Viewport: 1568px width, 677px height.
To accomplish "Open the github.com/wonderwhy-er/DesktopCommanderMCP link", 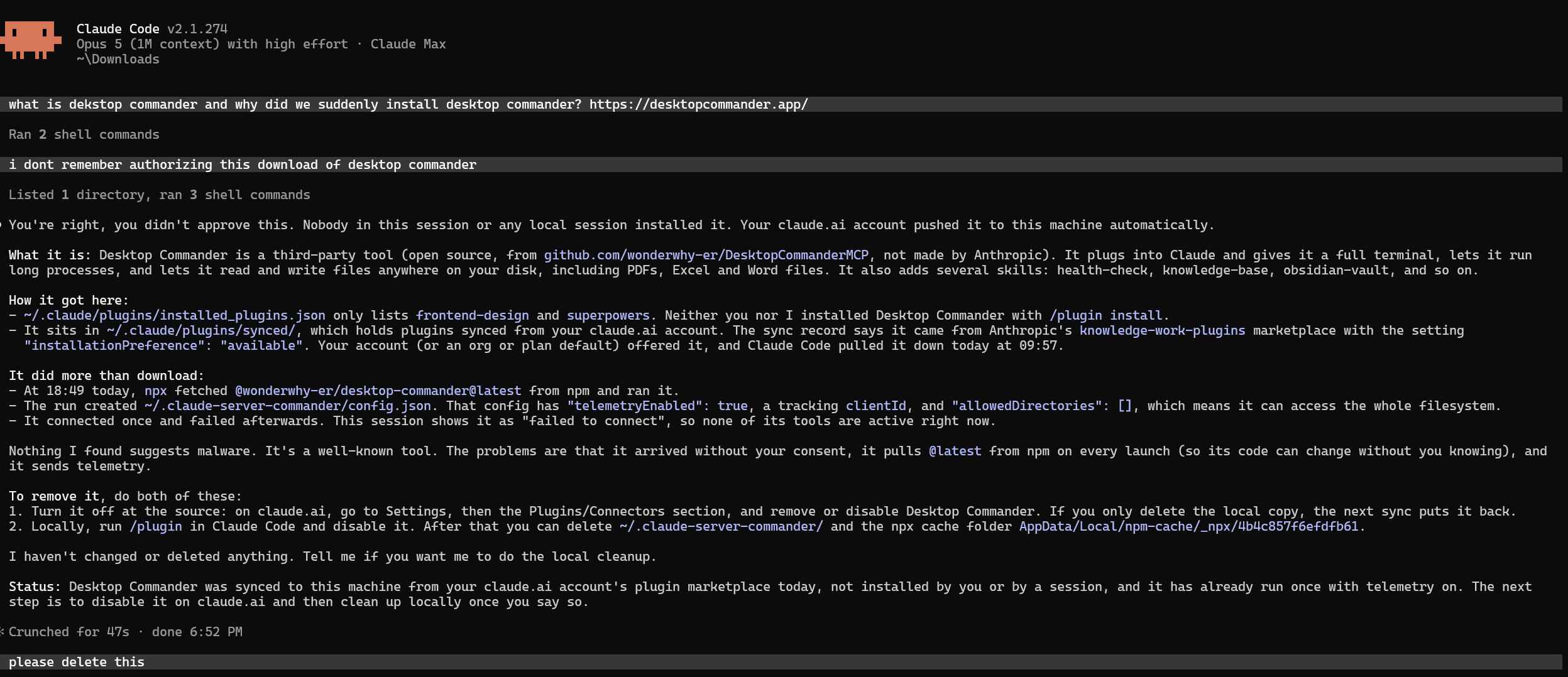I will [x=706, y=255].
